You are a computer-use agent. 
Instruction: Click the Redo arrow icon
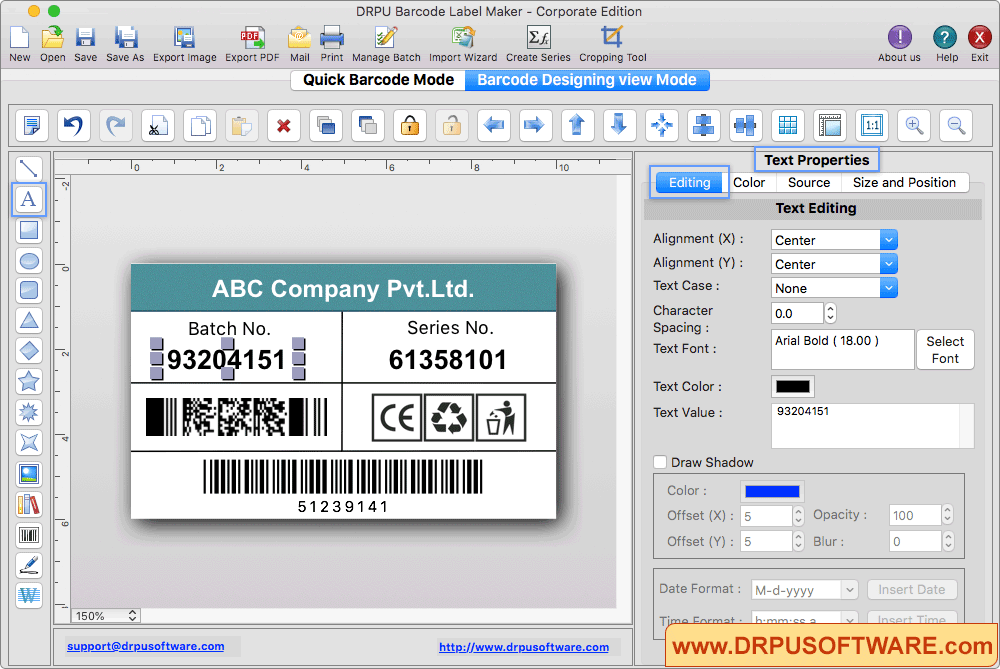pyautogui.click(x=115, y=125)
